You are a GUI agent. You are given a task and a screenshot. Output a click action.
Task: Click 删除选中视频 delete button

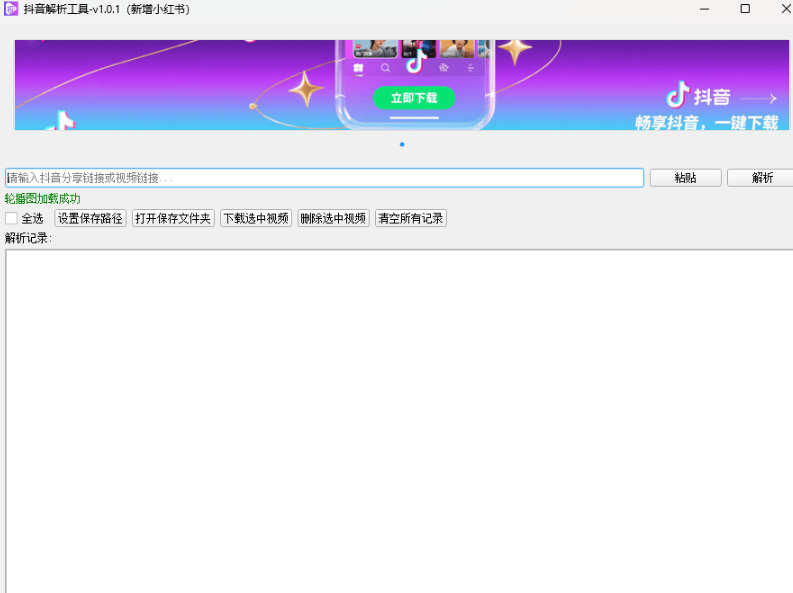[333, 218]
